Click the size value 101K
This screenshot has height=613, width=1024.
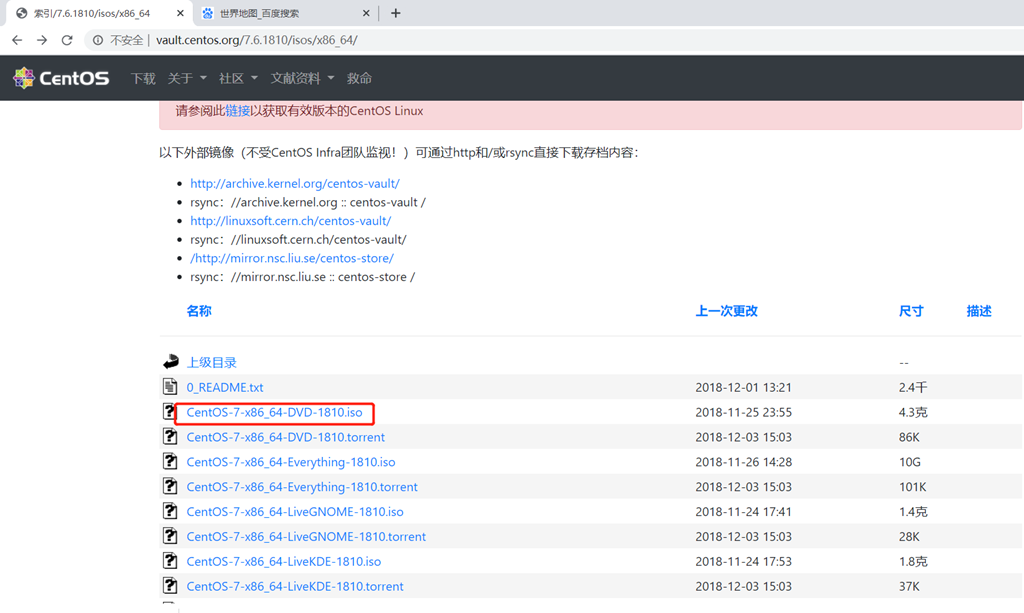pos(912,486)
